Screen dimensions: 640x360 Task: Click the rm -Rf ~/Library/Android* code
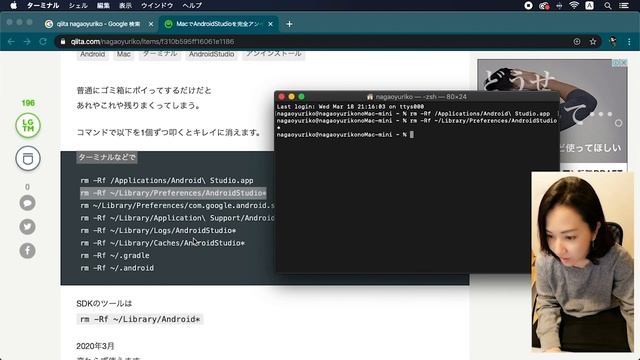tap(140, 319)
